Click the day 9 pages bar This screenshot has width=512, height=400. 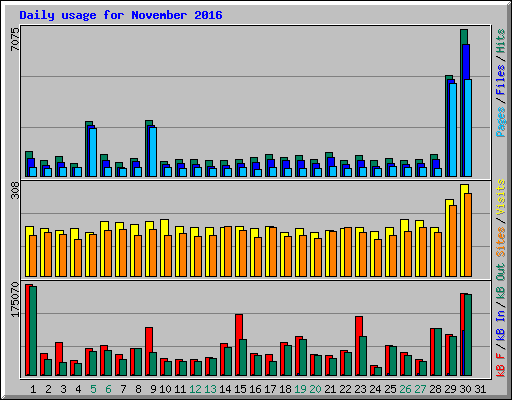click(x=153, y=152)
